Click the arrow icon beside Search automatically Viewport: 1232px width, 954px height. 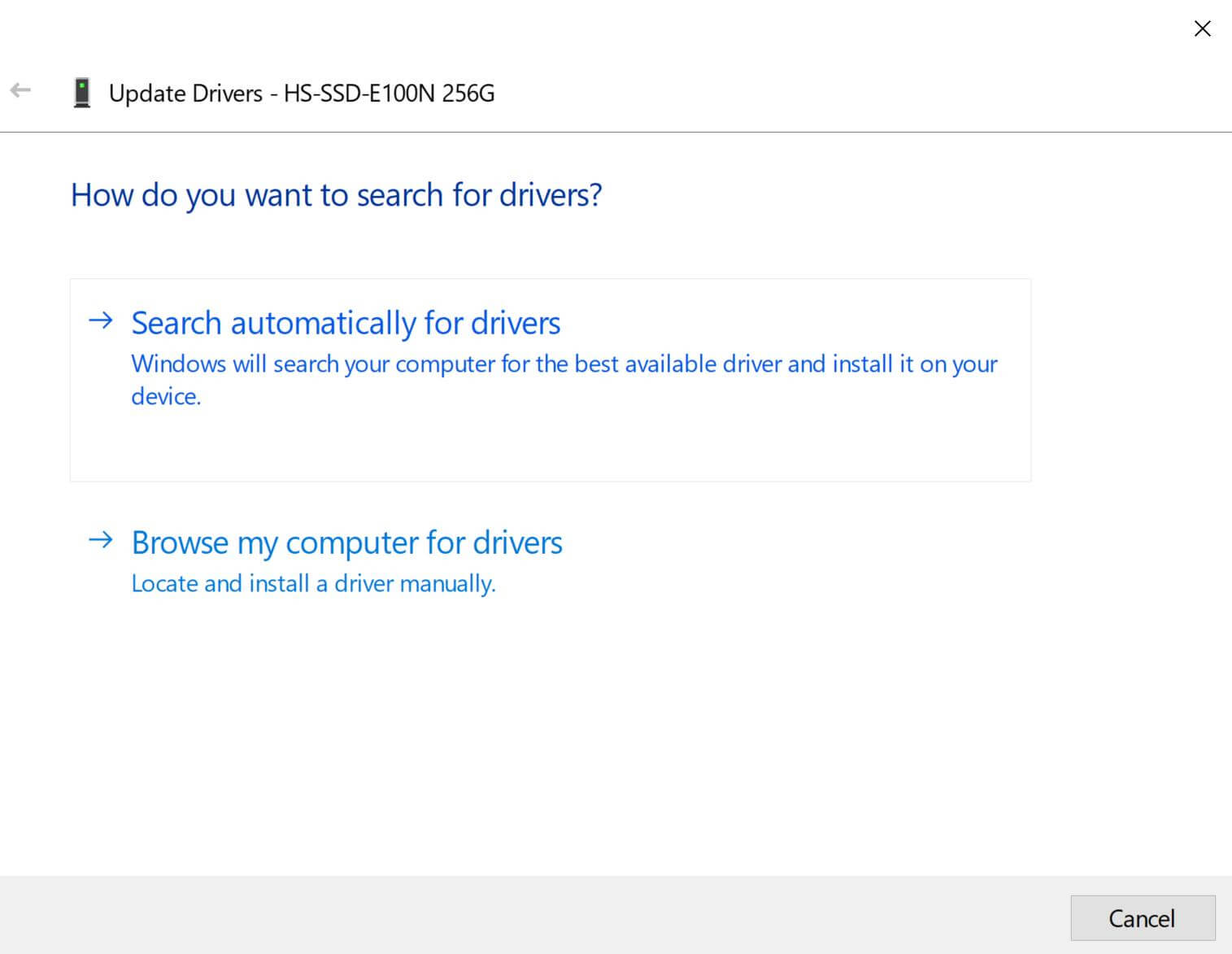tap(100, 321)
